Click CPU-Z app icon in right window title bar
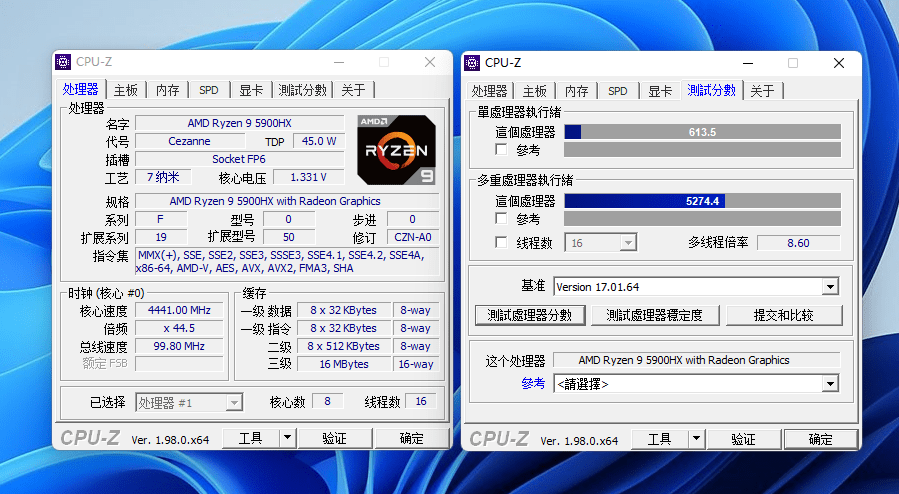The width and height of the screenshot is (899, 494). [472, 63]
